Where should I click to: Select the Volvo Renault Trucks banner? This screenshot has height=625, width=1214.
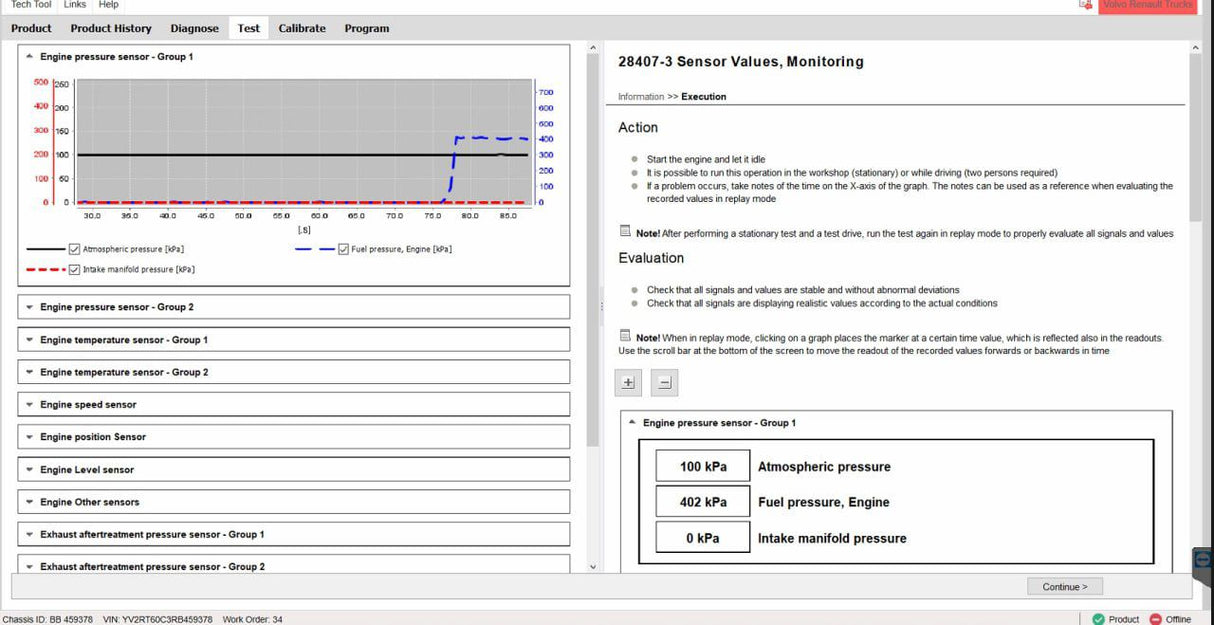coord(1147,5)
